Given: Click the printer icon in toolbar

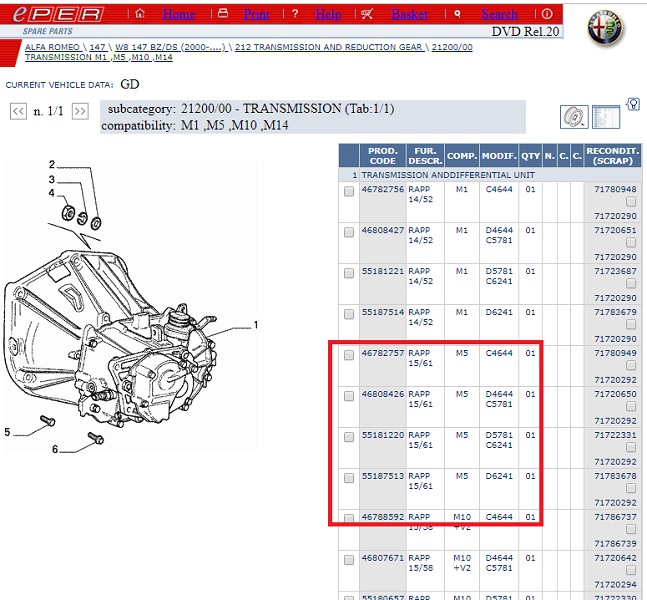Looking at the screenshot, I should coord(223,14).
